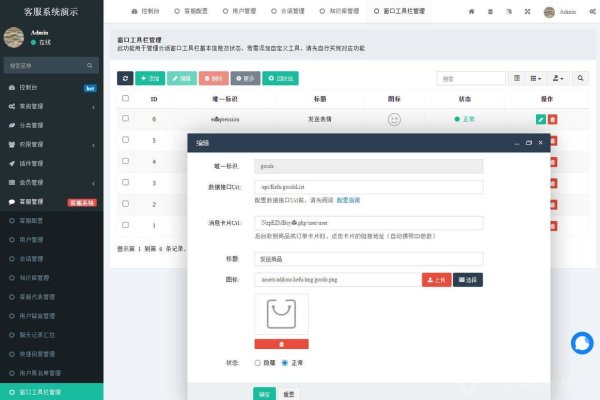Open the 更多 dropdown button
This screenshot has width=600, height=400.
click(245, 78)
